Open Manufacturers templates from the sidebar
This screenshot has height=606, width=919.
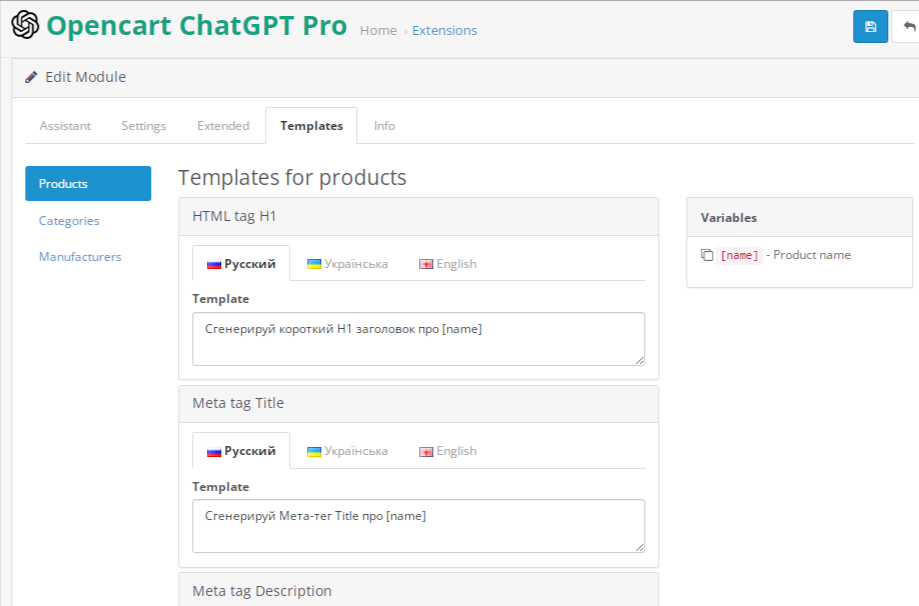click(x=80, y=256)
